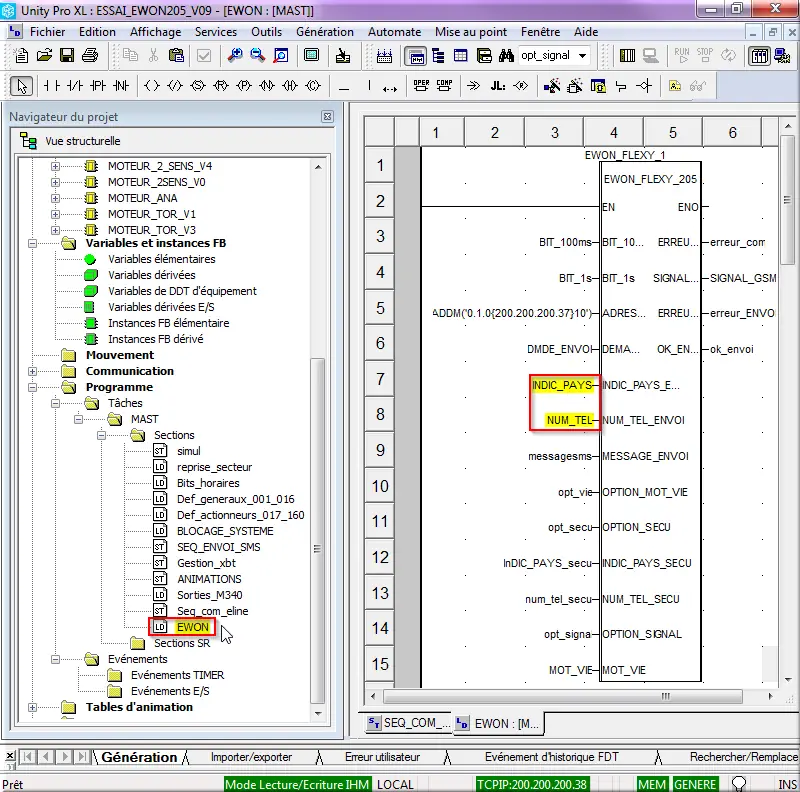Click the messagesms input variable

click(x=560, y=456)
